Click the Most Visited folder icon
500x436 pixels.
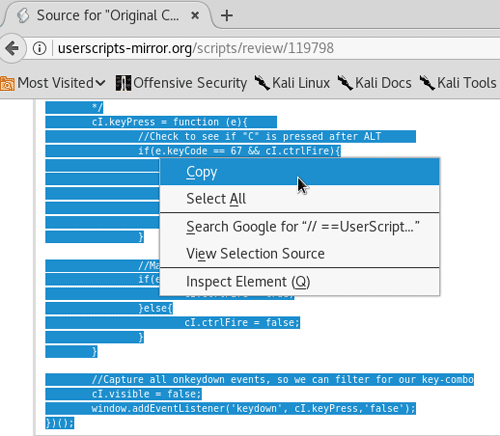pyautogui.click(x=7, y=83)
